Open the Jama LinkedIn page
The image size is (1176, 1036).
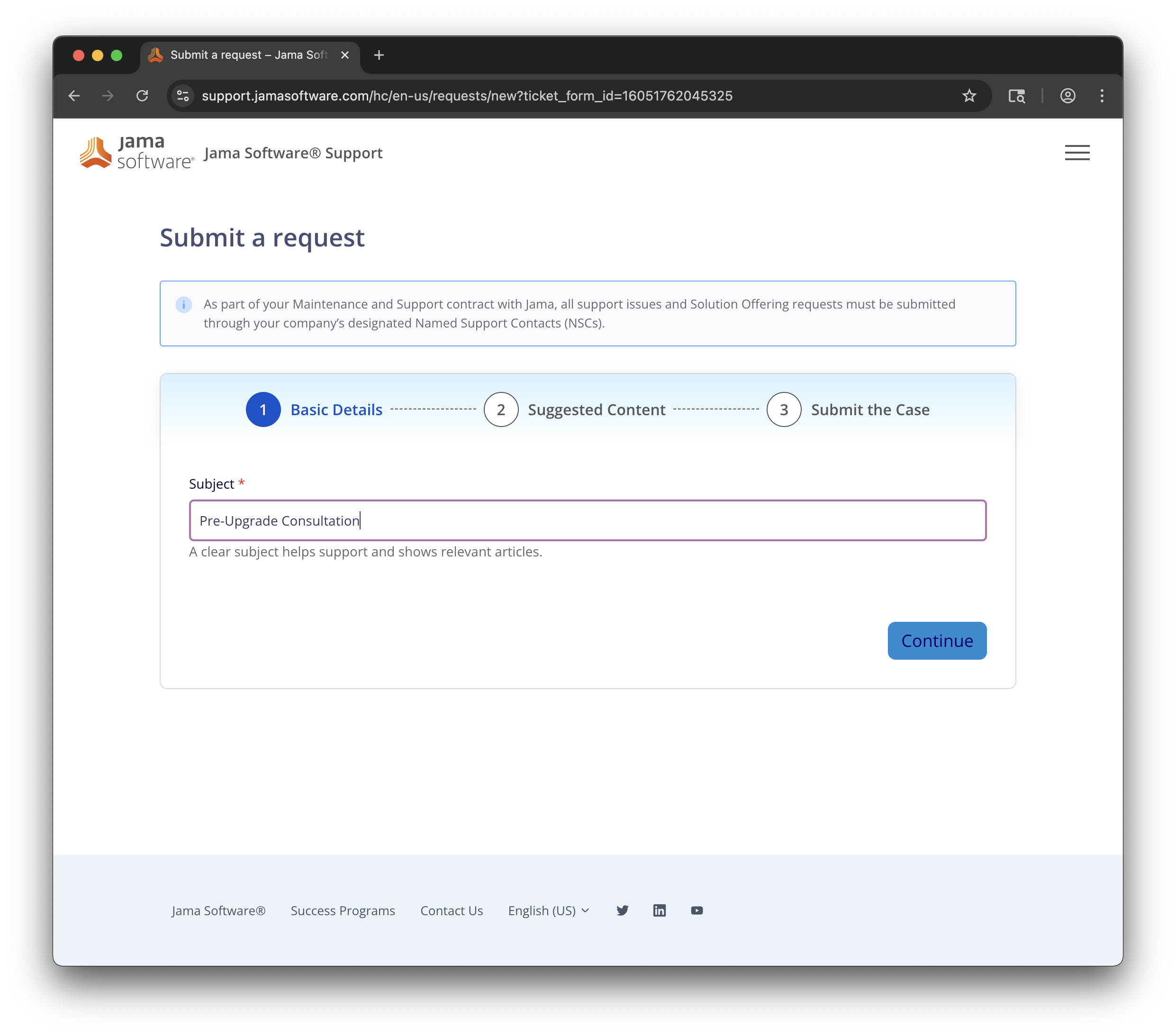pyautogui.click(x=660, y=910)
